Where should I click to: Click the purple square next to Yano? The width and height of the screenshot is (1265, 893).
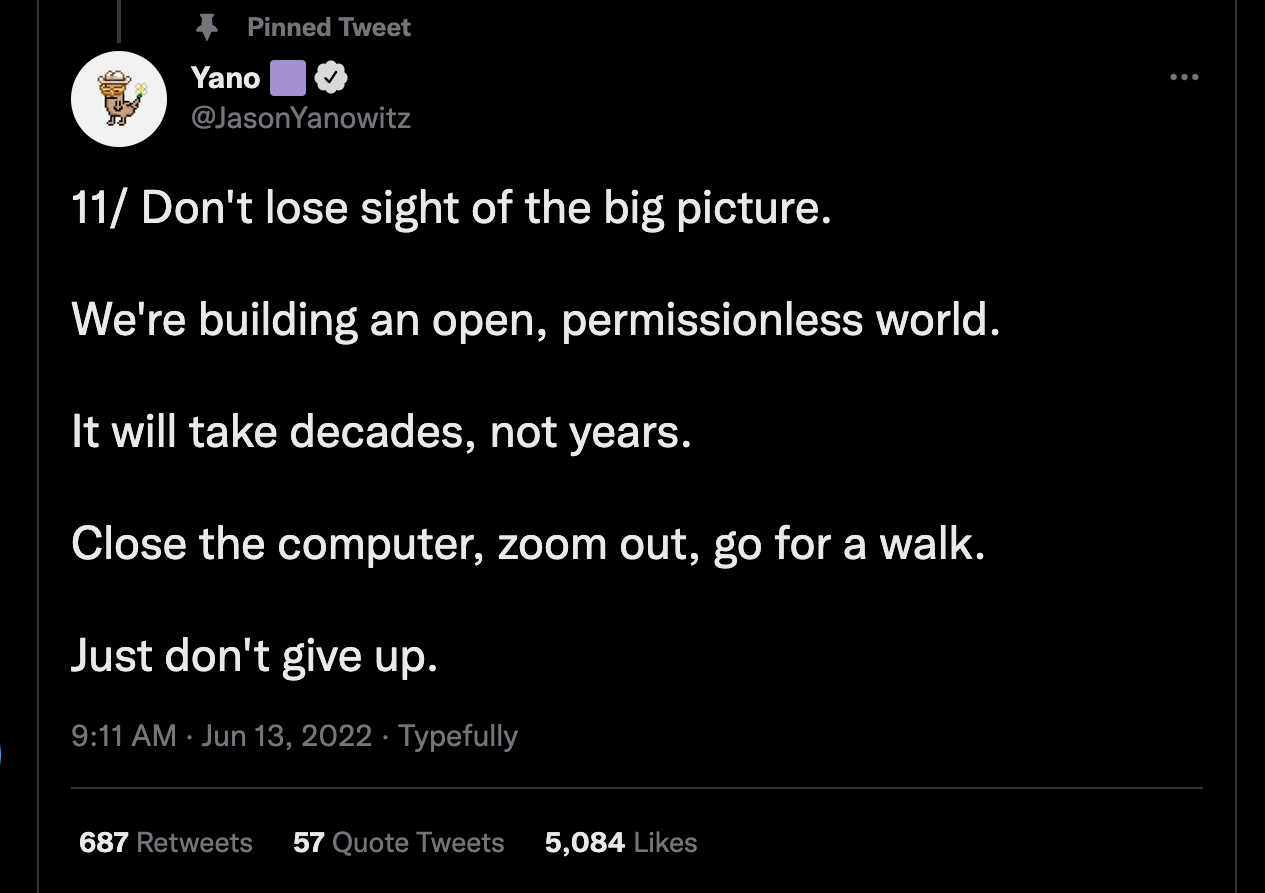288,77
